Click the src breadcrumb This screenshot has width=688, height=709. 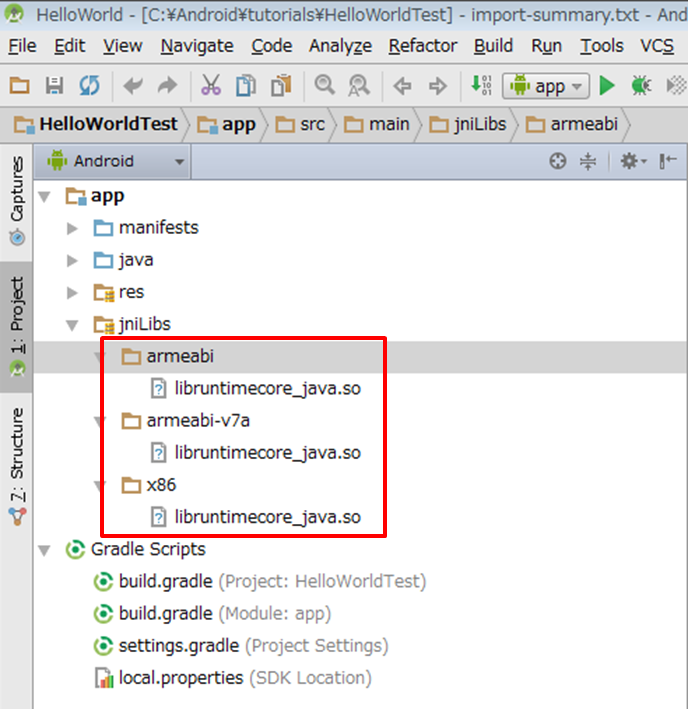(x=300, y=124)
